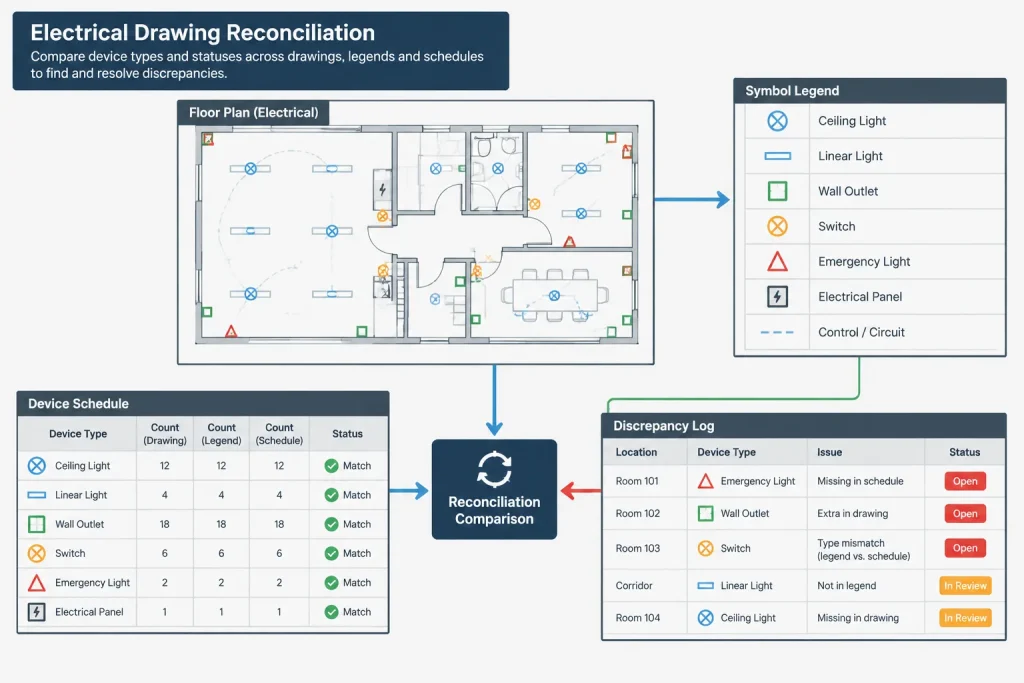Click the green checkmark in the Wall Outlet schedule row
The image size is (1024, 683).
[x=332, y=524]
